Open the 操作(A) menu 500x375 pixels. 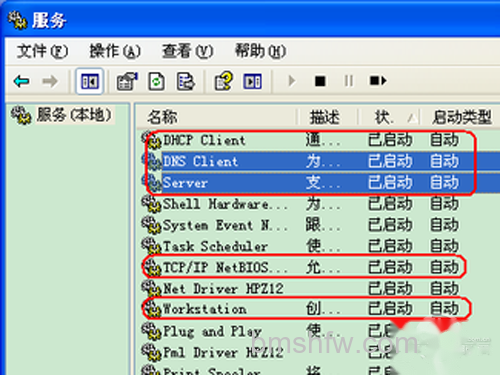tap(115, 51)
